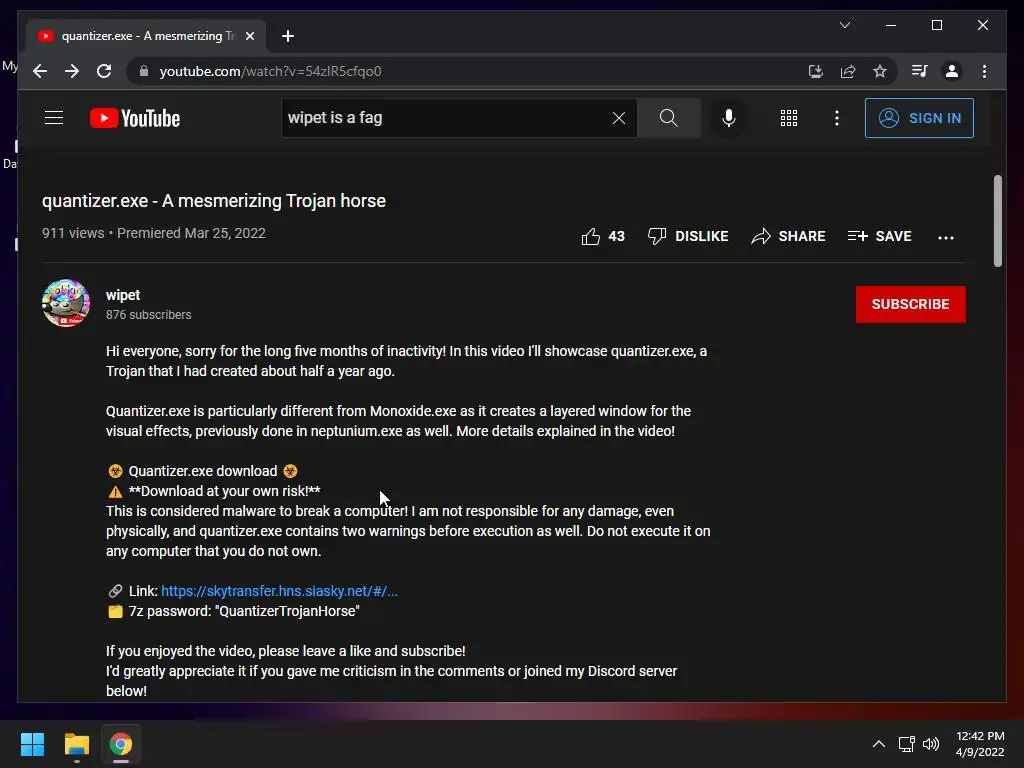Share this page icon in the address bar
Viewport: 1024px width, 768px height.
click(848, 71)
